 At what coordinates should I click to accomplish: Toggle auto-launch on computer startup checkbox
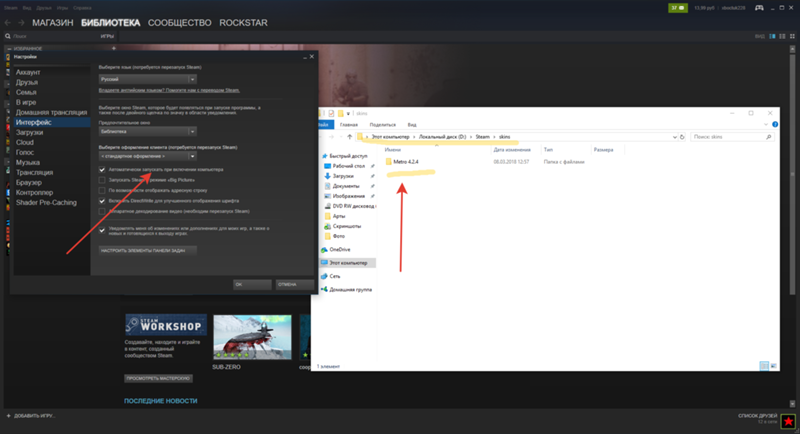tap(102, 169)
